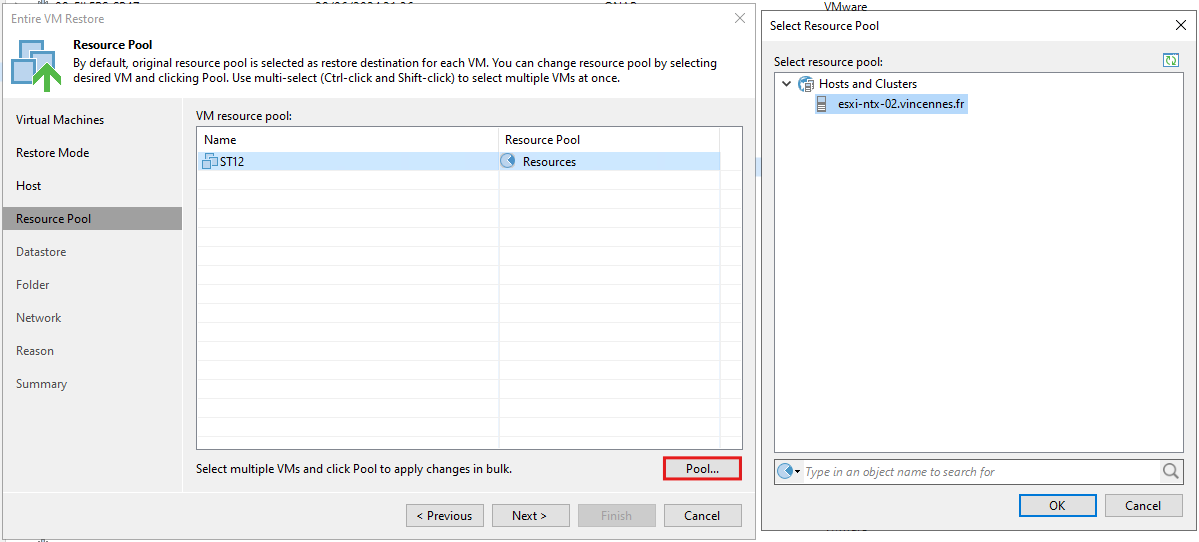The image size is (1199, 542).
Task: Click the Hosts and Clusters icon
Action: click(x=806, y=84)
